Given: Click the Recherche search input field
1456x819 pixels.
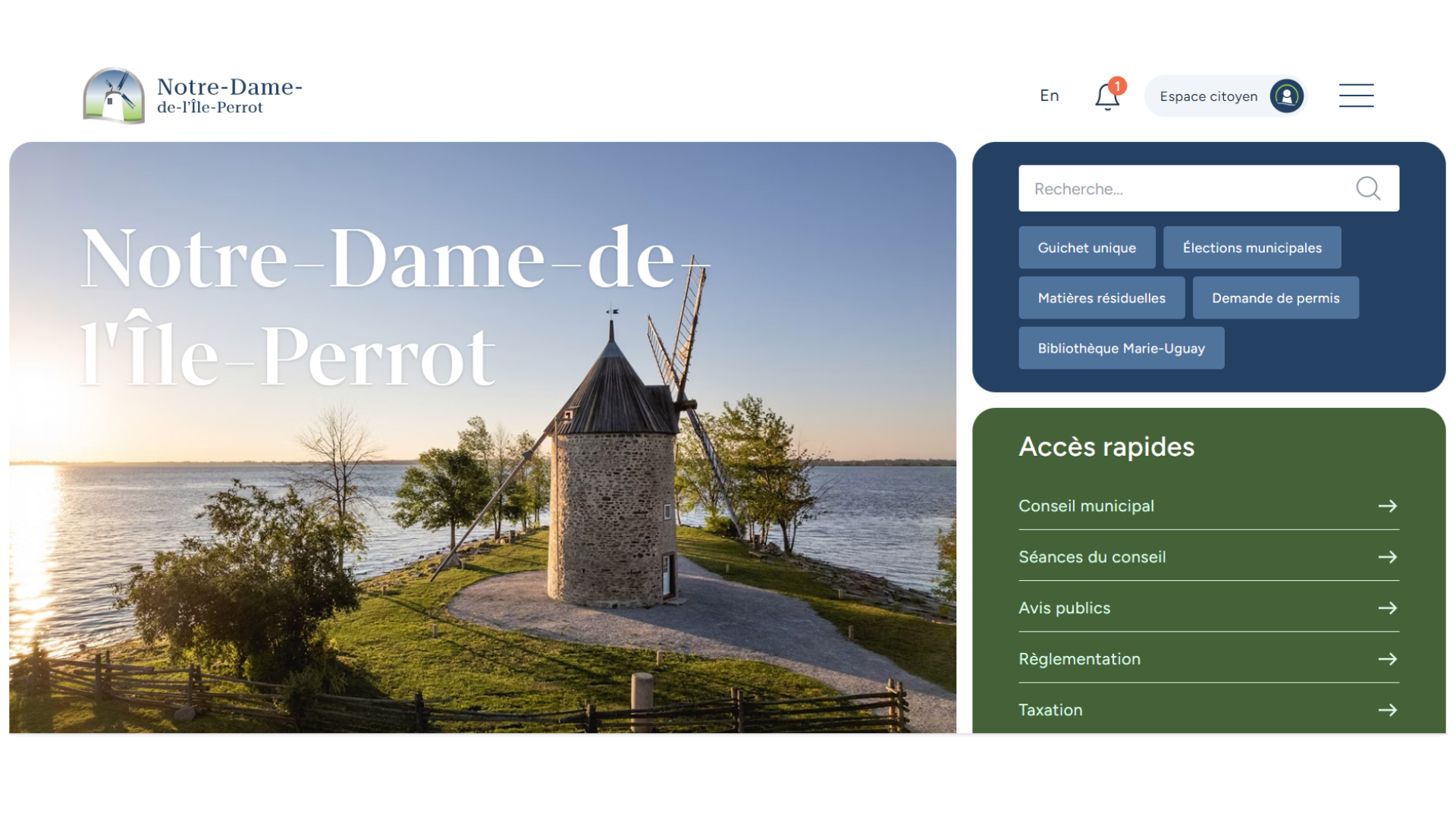Looking at the screenshot, I should click(1183, 189).
